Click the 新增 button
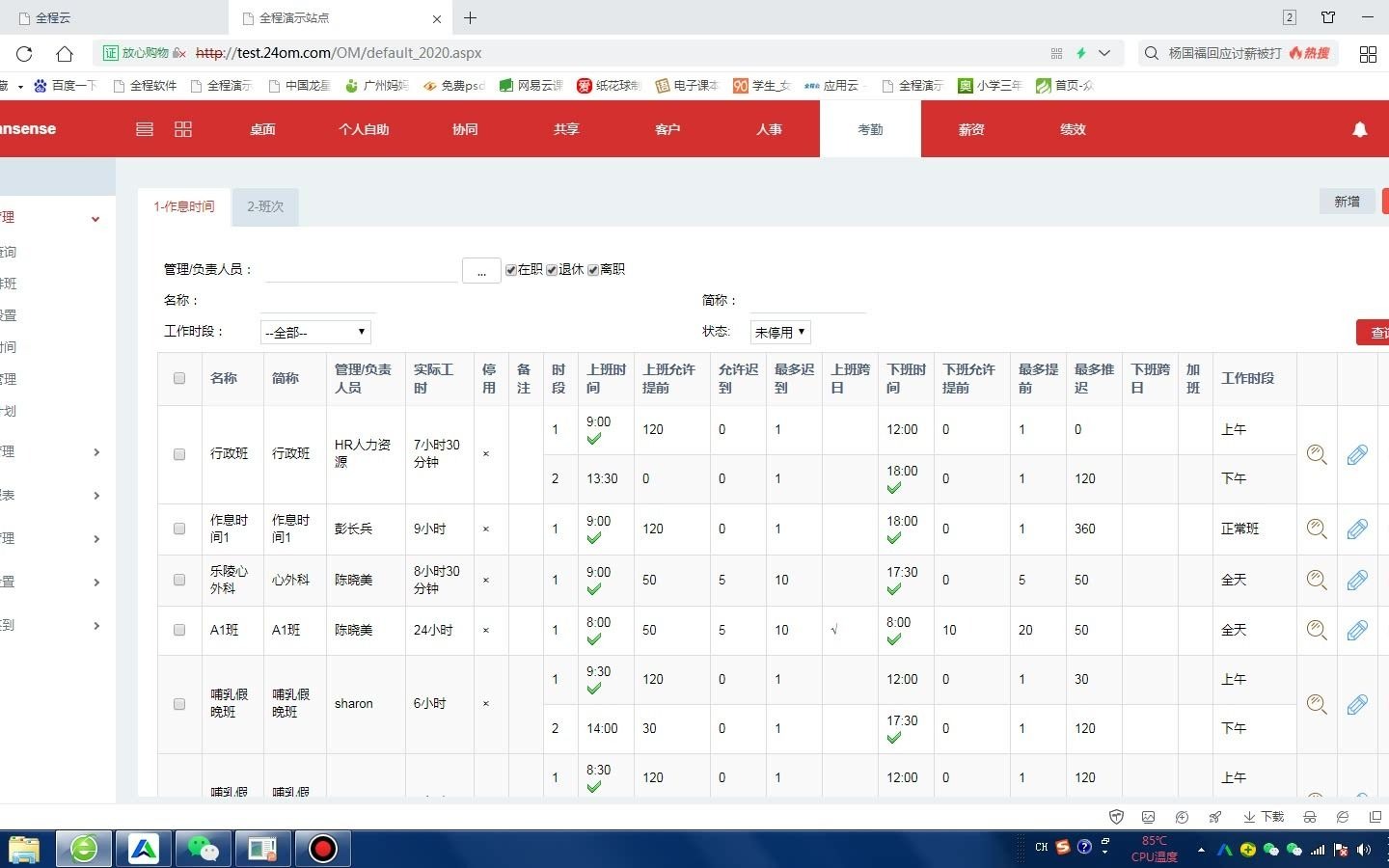Screen dimensions: 1389x868 point(1347,202)
